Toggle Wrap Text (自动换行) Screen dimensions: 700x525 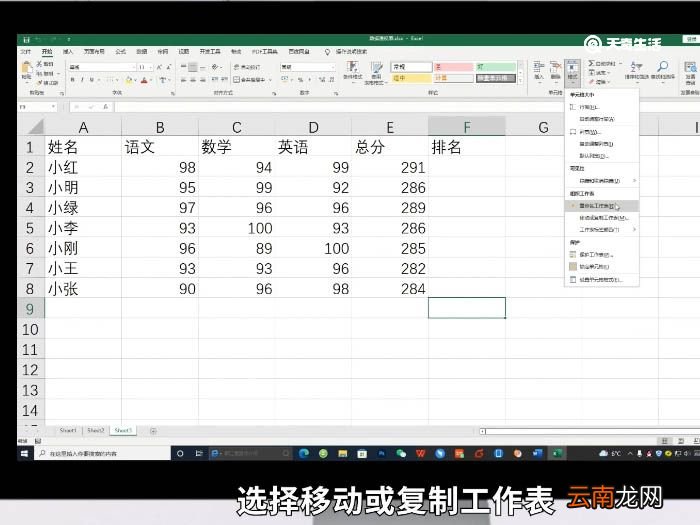pyautogui.click(x=246, y=67)
